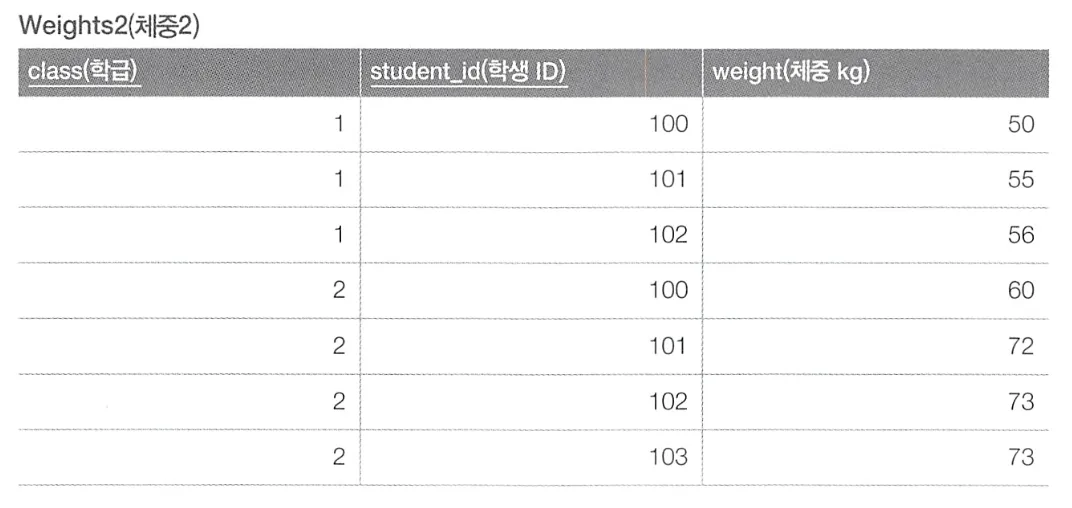Click student_id 102 in third row

point(531,235)
